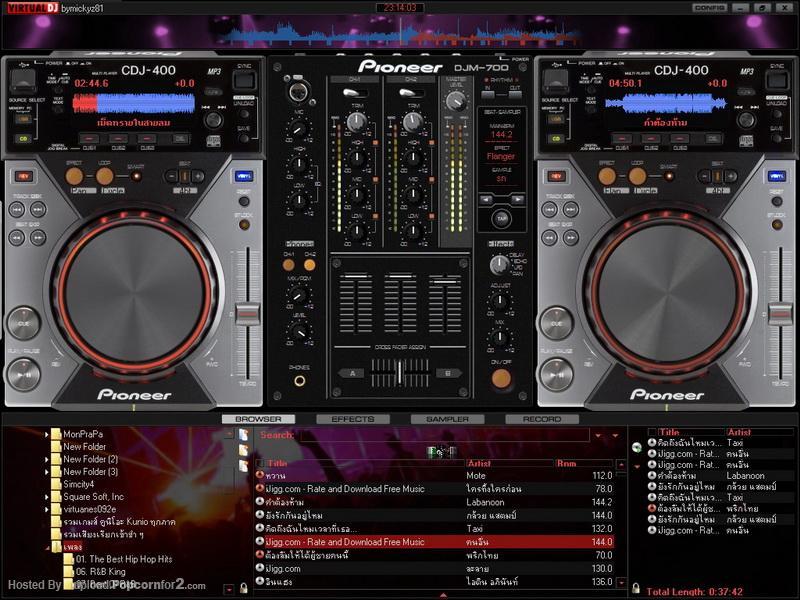Expand the New Folder (2) folder
800x600 pixels.
coord(46,460)
